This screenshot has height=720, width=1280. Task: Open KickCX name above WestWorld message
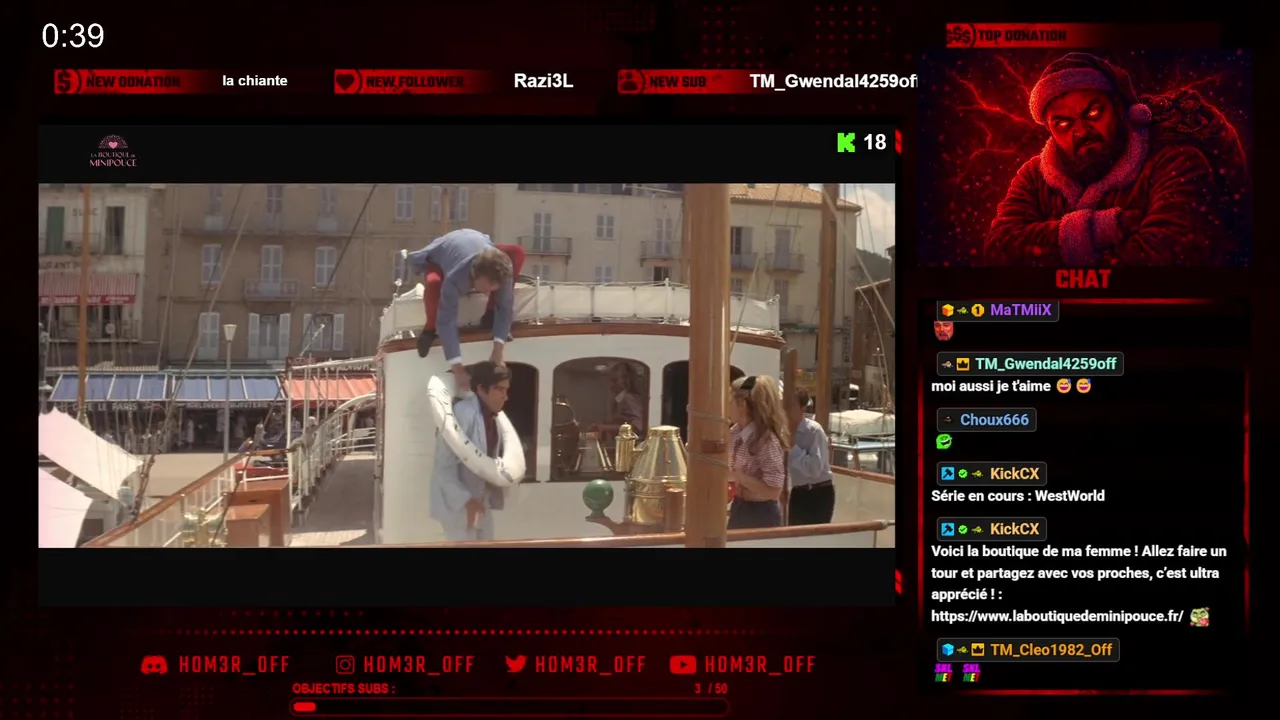[1014, 474]
